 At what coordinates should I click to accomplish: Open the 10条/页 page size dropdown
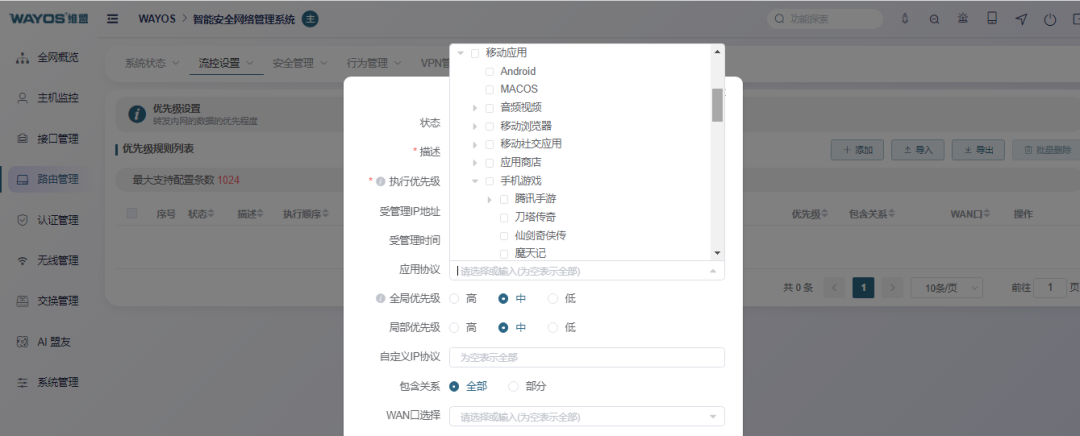click(946, 287)
